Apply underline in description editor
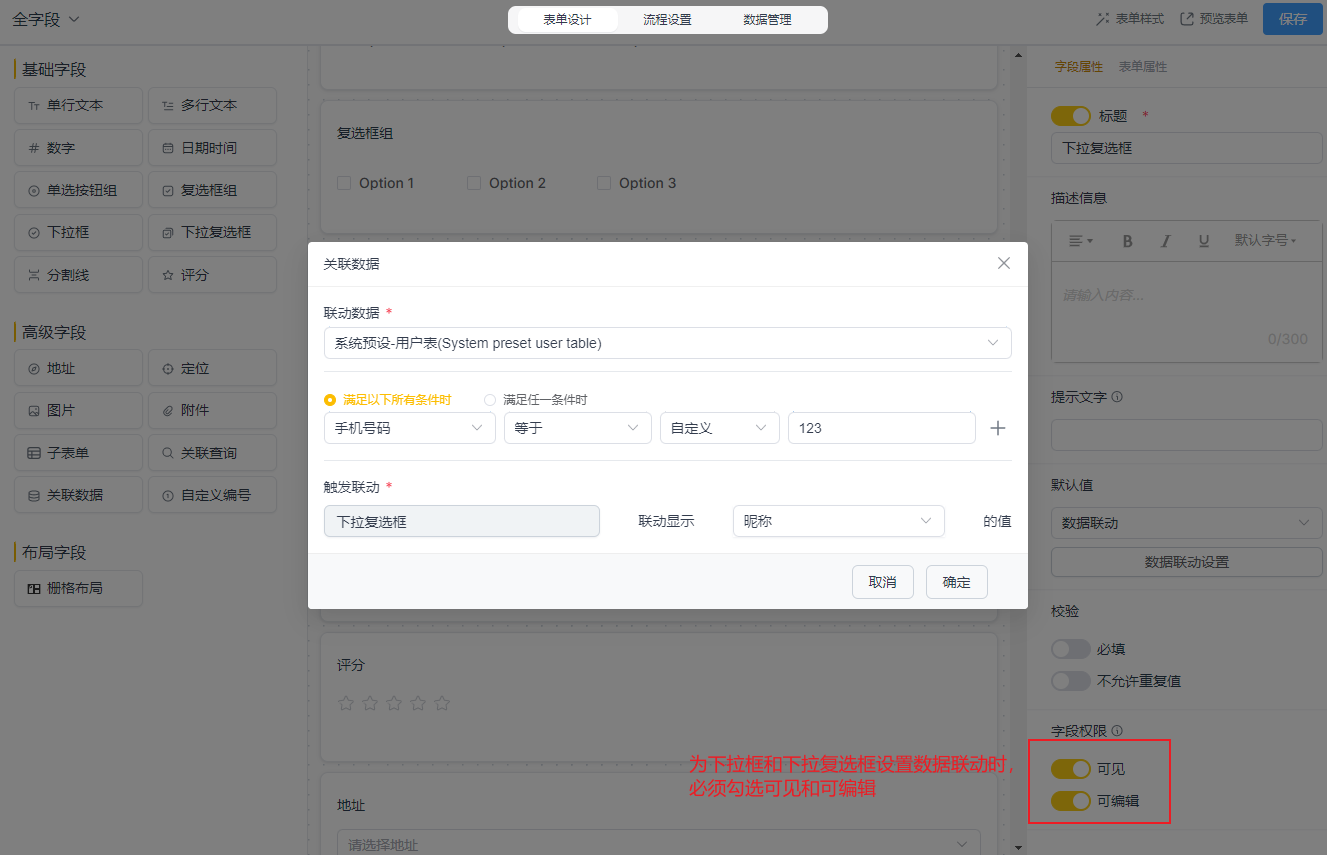 [1204, 241]
